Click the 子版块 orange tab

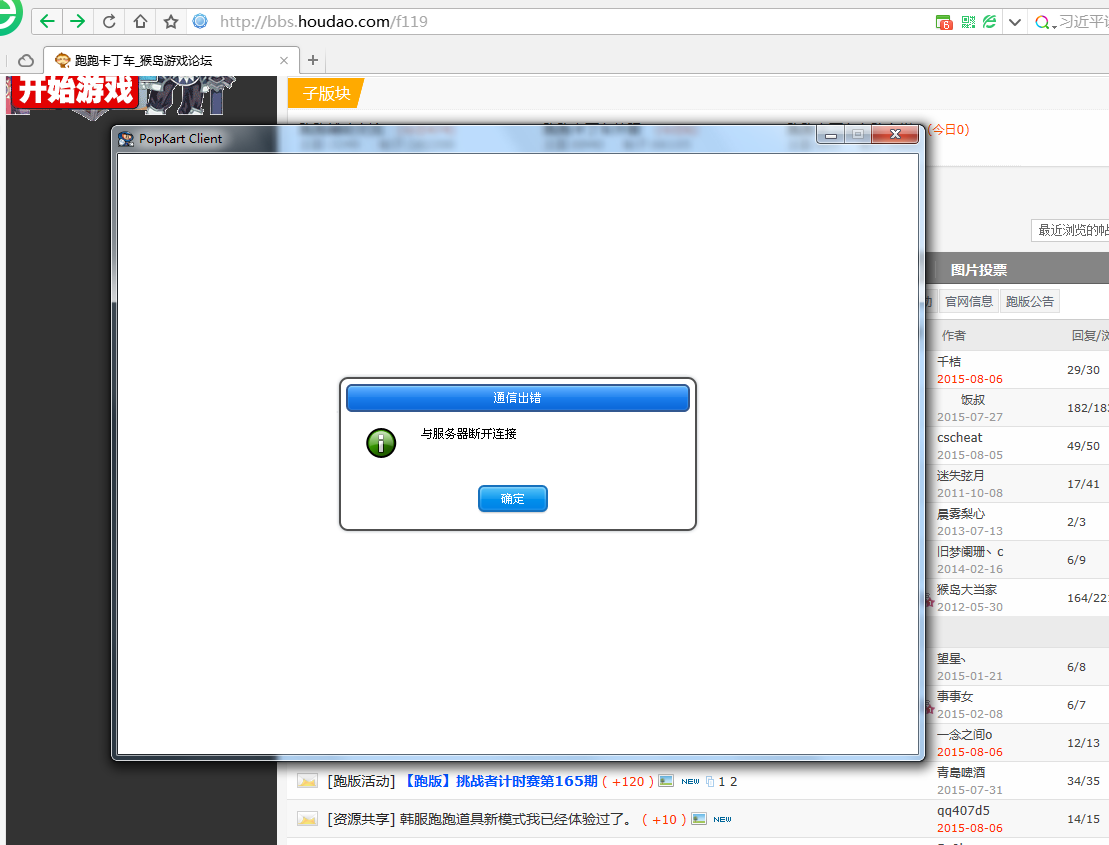point(326,93)
